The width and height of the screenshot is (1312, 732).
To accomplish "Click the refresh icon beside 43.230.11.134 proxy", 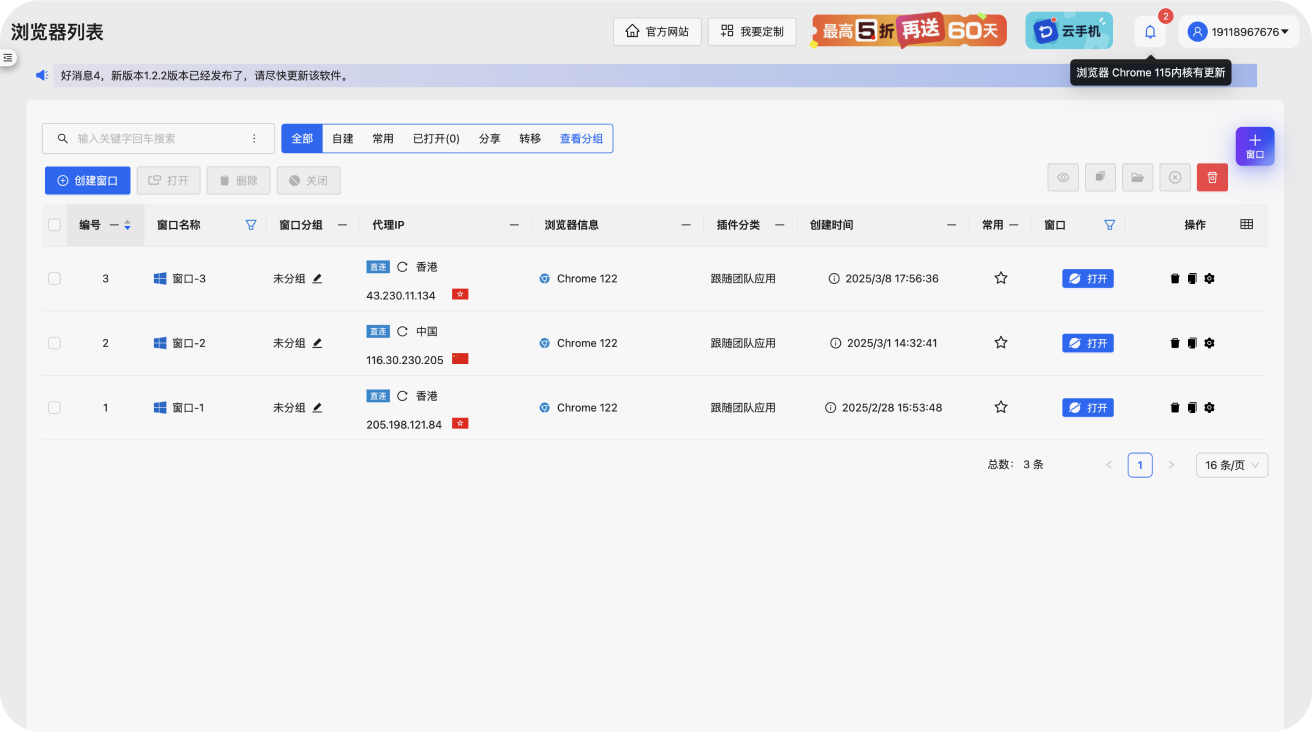I will pos(402,267).
